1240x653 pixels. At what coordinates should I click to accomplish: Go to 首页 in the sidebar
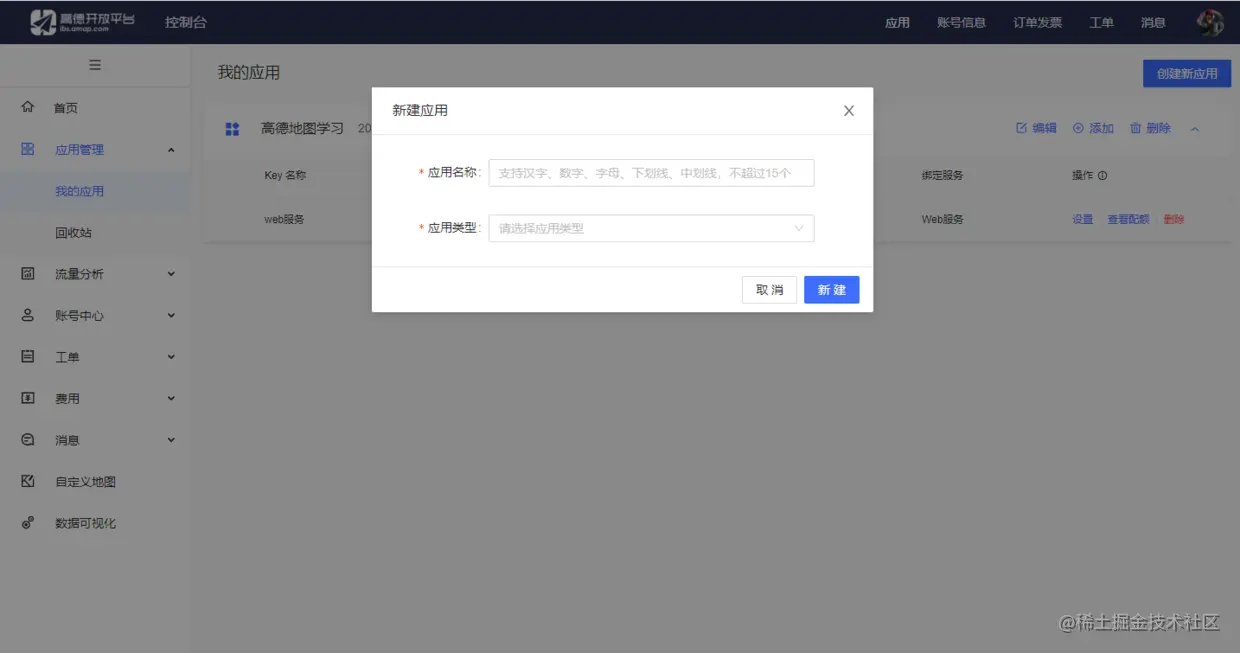pos(66,108)
